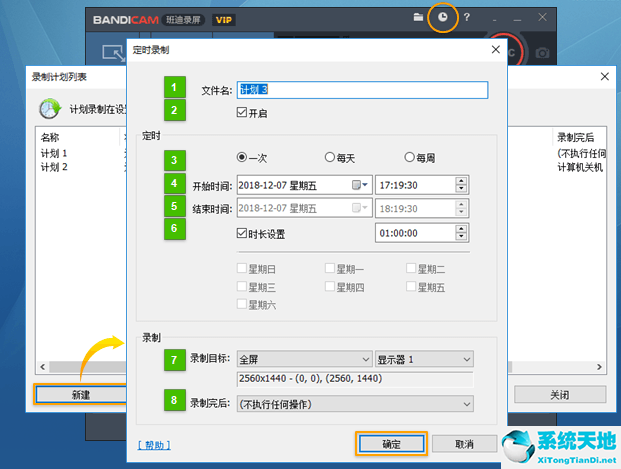Close the 定时录制 dialog
This screenshot has height=469, width=621.
495,50
